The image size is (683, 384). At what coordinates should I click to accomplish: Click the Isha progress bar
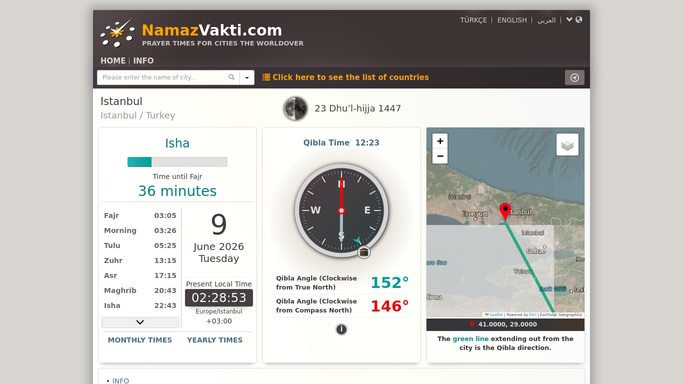[177, 162]
